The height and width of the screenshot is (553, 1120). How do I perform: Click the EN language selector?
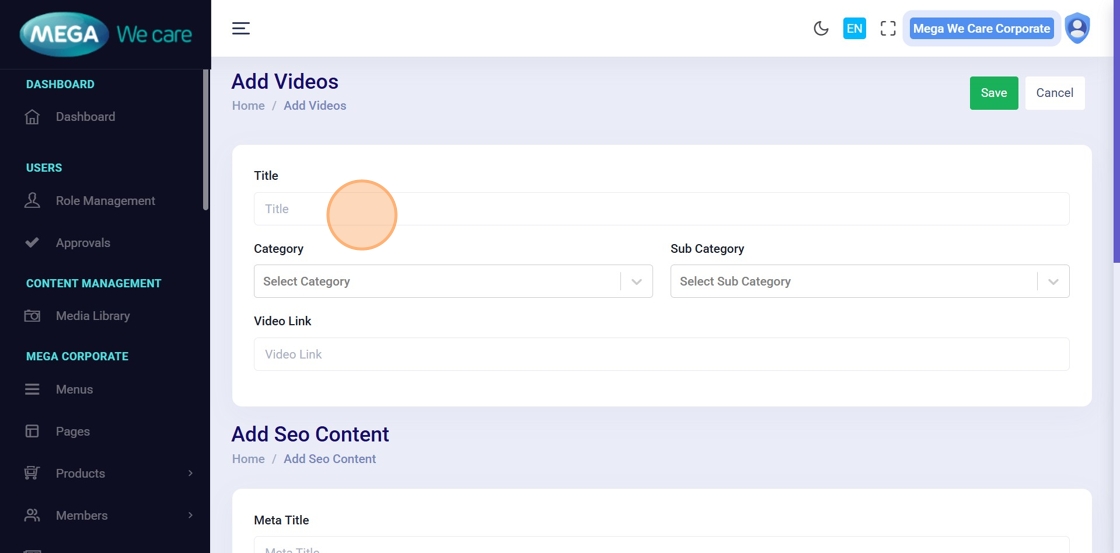pyautogui.click(x=854, y=28)
